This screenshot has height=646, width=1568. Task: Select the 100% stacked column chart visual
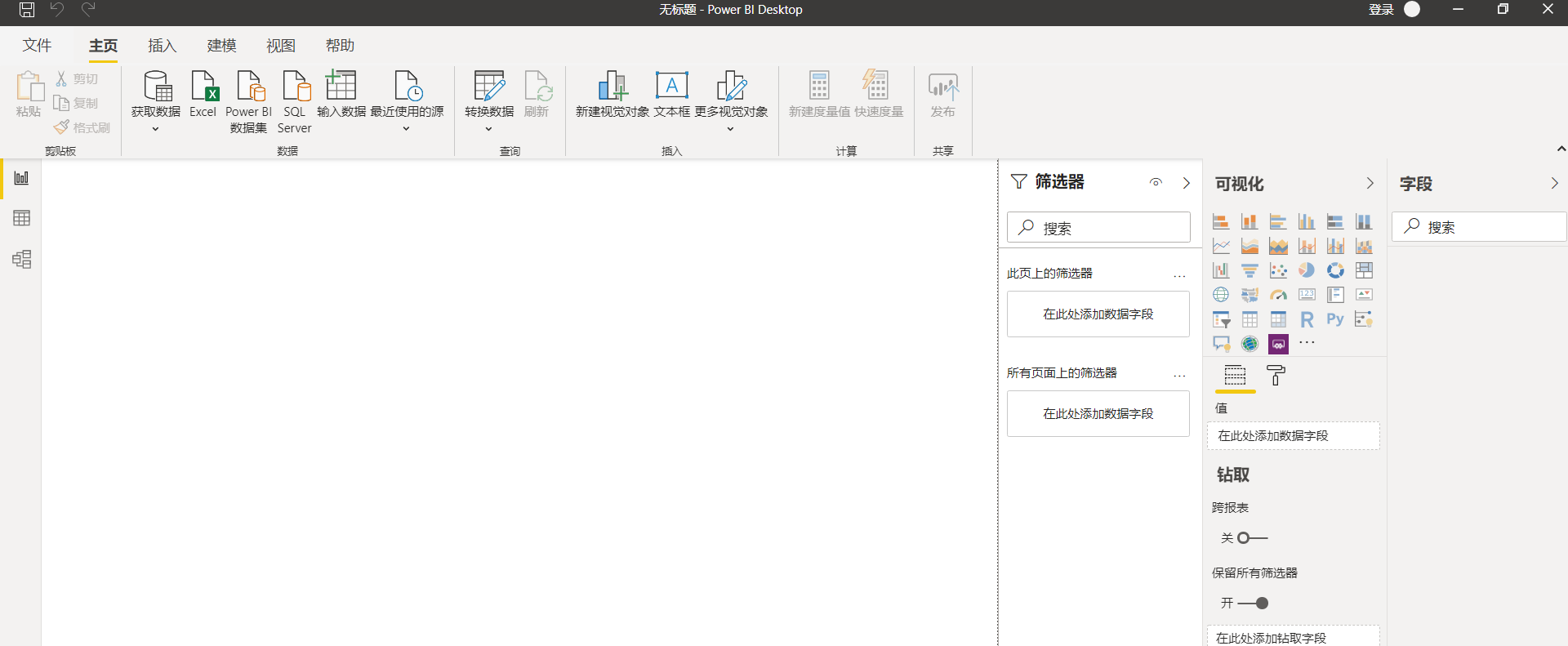[1364, 221]
